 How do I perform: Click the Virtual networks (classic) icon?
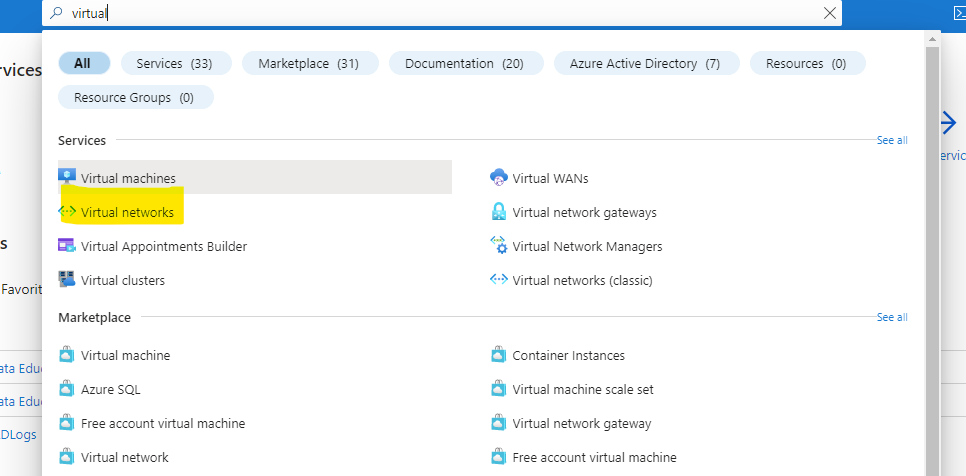coord(498,280)
